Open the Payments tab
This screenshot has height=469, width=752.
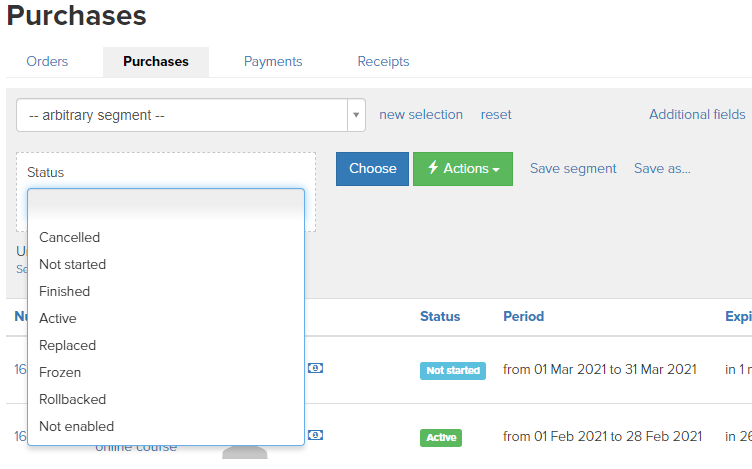[x=273, y=61]
